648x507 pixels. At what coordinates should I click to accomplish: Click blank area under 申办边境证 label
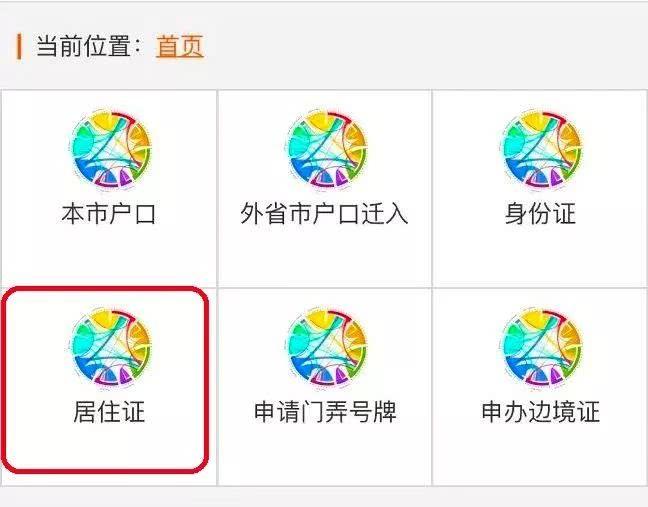(541, 455)
